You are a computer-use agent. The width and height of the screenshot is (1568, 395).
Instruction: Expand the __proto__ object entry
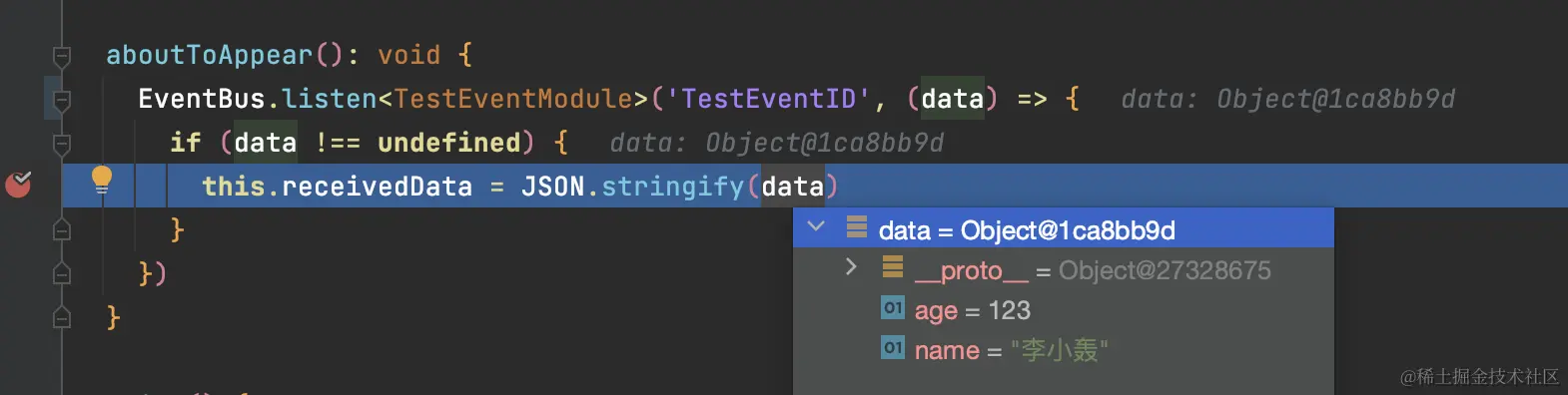click(851, 267)
